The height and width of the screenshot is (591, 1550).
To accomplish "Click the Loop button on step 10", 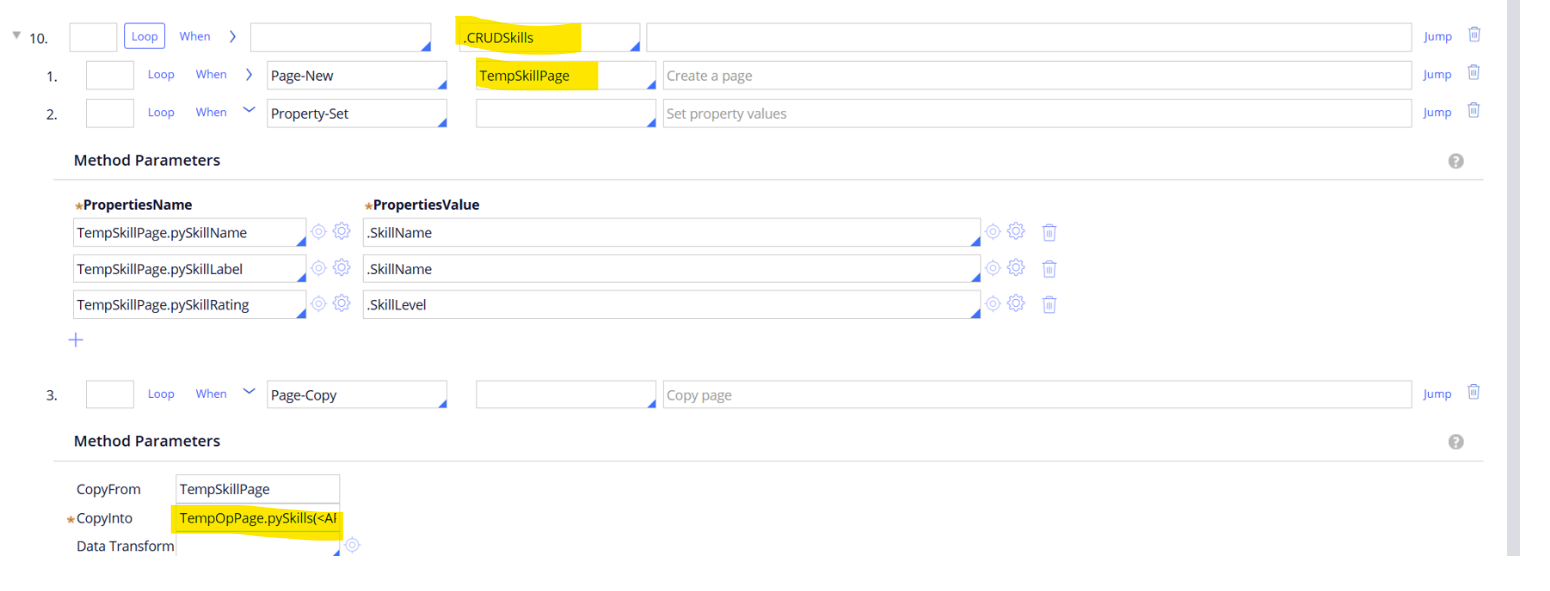I will (144, 36).
